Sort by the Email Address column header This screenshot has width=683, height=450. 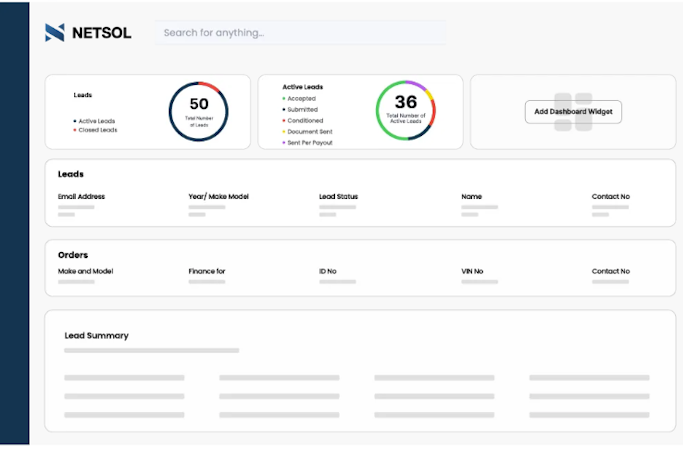click(x=81, y=197)
